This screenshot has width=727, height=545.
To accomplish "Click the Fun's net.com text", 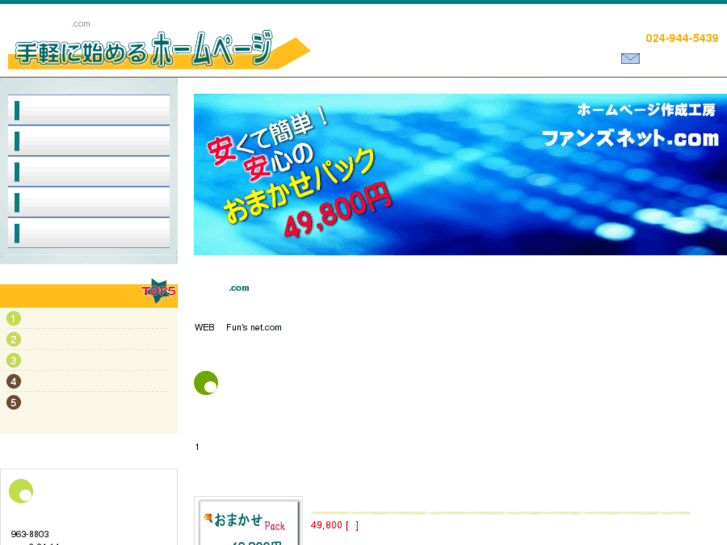I will (254, 327).
